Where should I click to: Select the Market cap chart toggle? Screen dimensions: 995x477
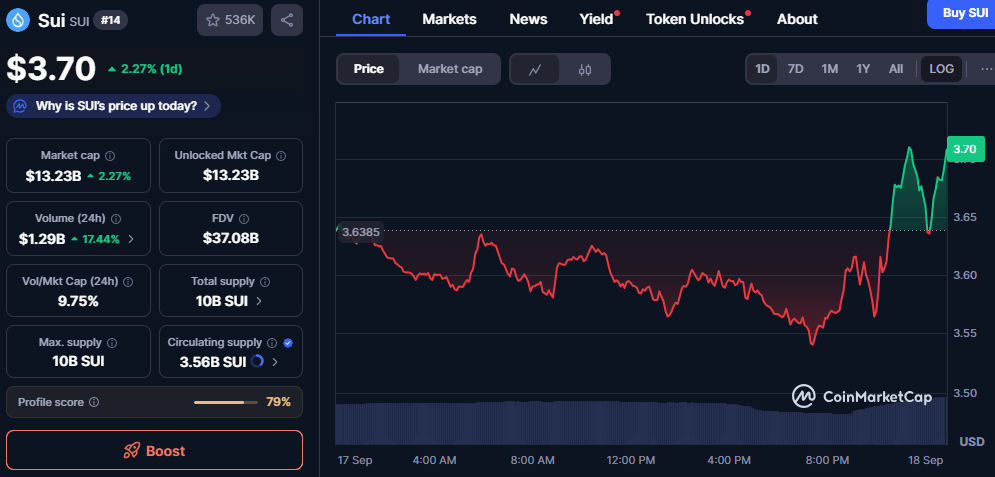(450, 69)
